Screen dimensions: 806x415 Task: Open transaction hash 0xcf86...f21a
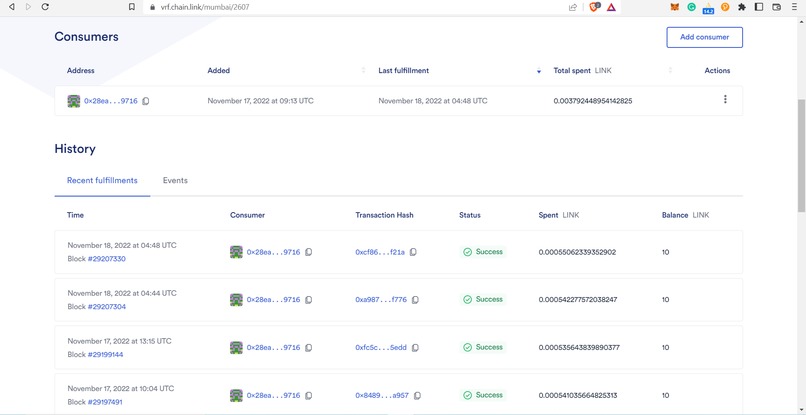(x=380, y=252)
